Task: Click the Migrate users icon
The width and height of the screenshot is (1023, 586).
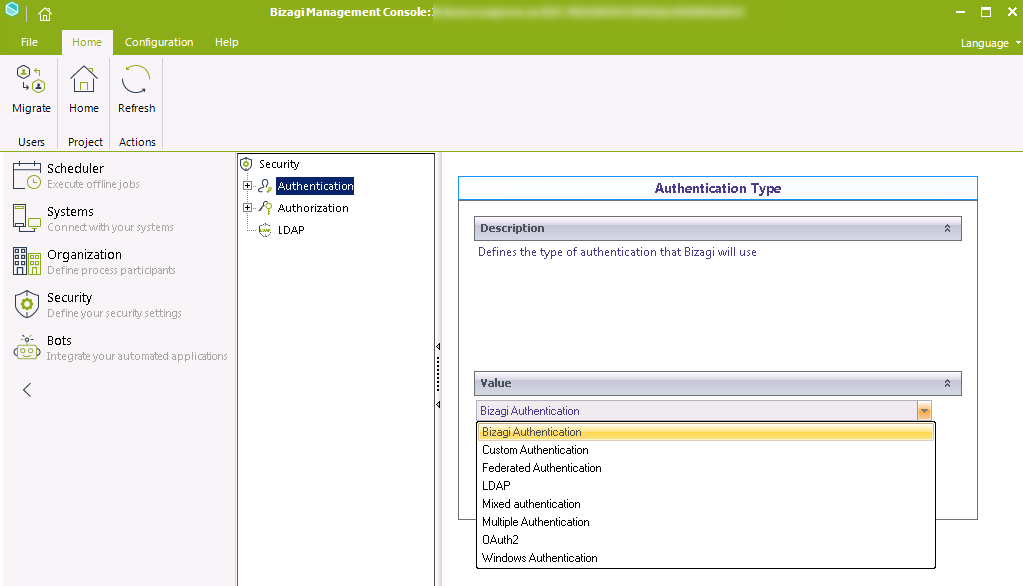Action: click(x=31, y=80)
